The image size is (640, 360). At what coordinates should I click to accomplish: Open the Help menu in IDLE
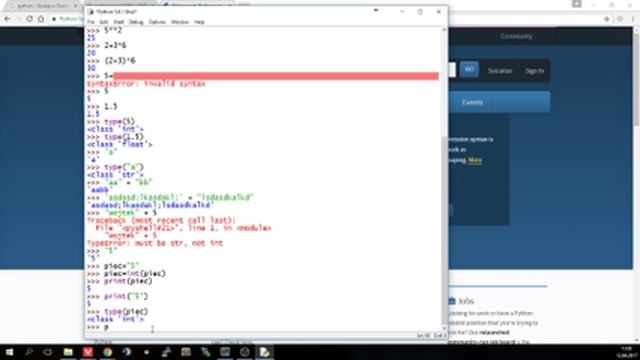point(199,22)
